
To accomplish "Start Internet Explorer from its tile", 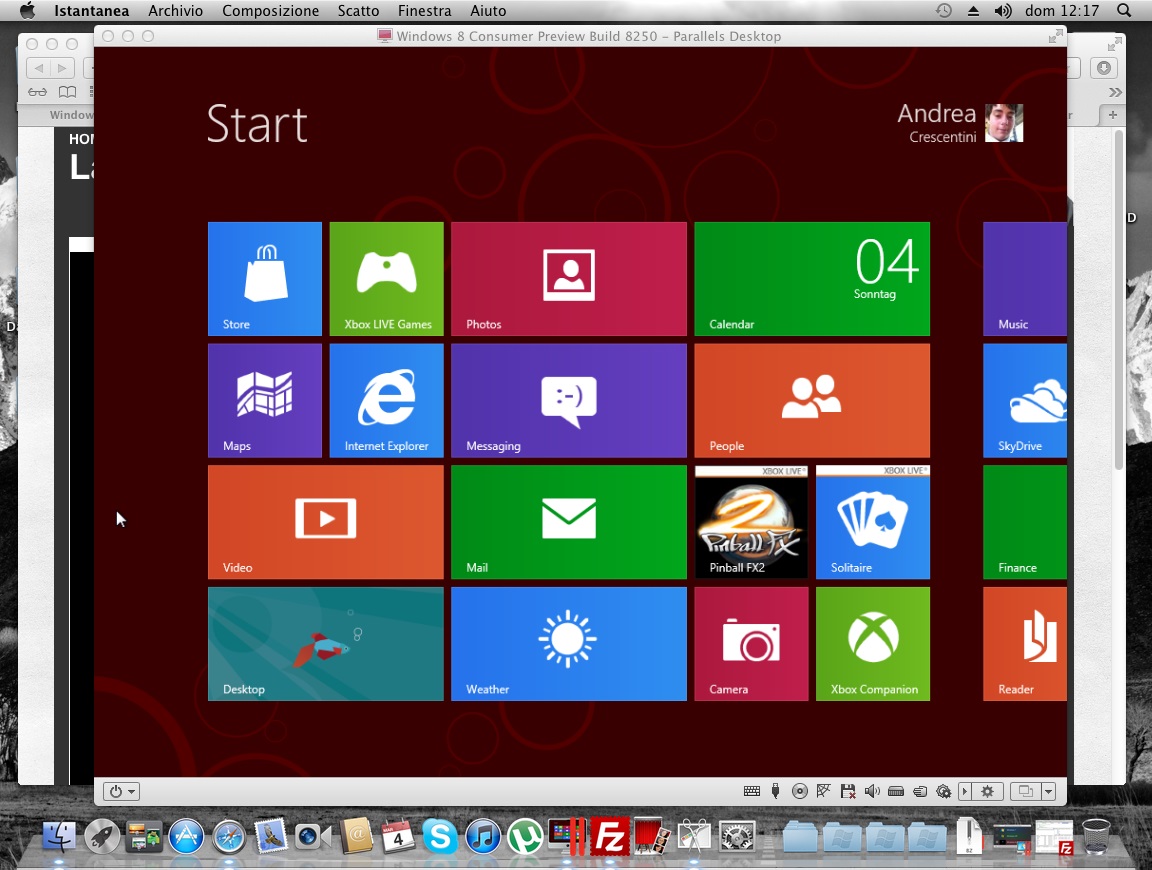I will [386, 400].
